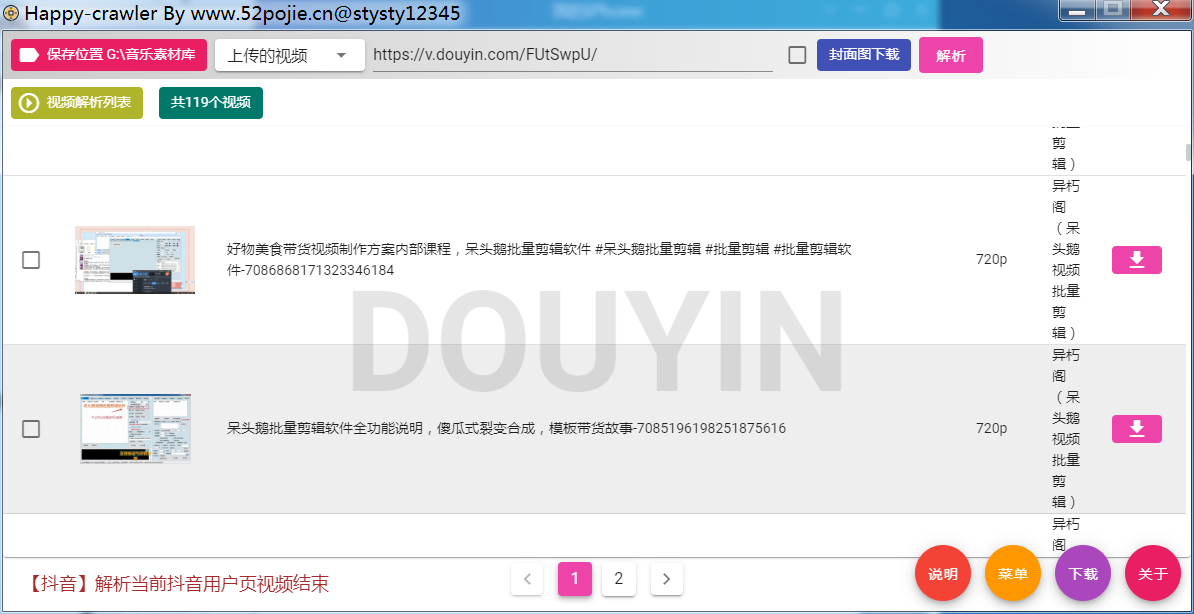This screenshot has width=1194, height=614.
Task: Click the 封面图下载 button
Action: [864, 55]
